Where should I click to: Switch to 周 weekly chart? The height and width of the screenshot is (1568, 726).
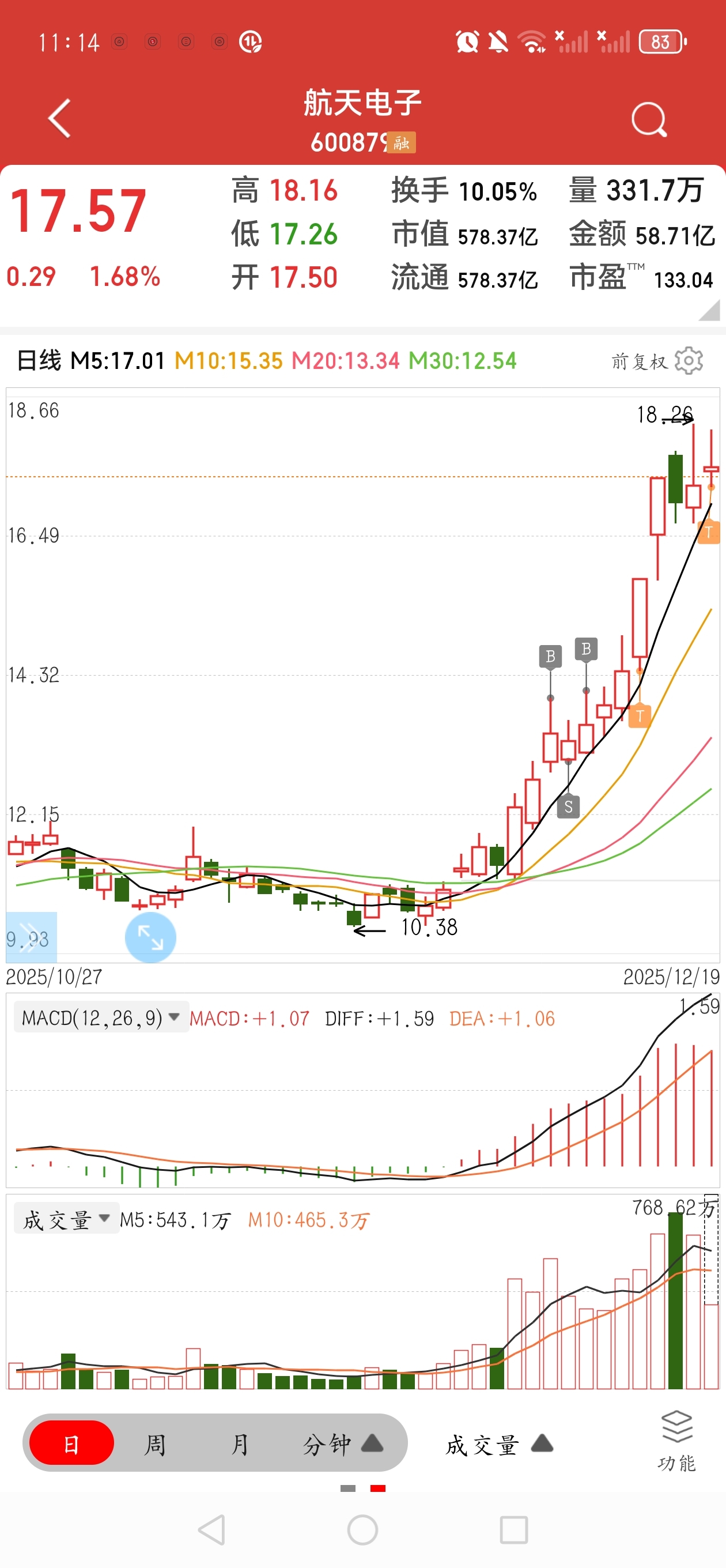[155, 1443]
